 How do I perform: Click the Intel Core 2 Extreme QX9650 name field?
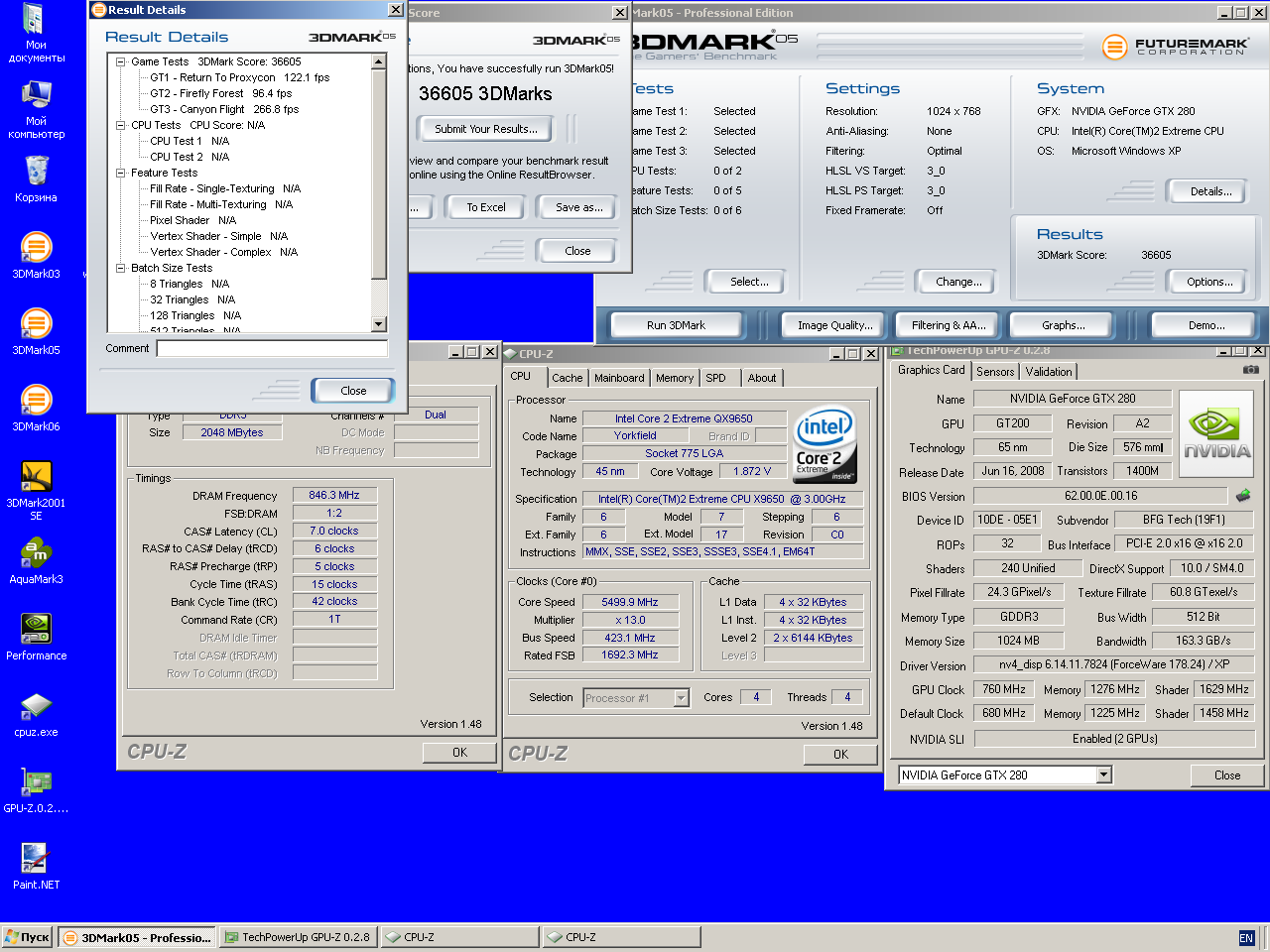click(684, 418)
